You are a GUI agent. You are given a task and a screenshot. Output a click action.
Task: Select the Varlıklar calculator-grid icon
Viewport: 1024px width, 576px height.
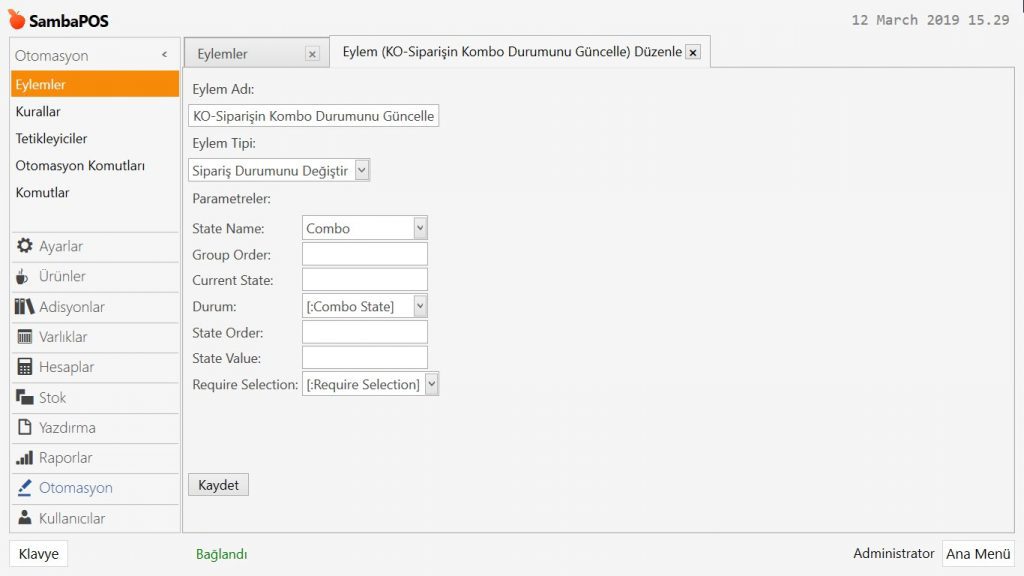[x=25, y=337]
